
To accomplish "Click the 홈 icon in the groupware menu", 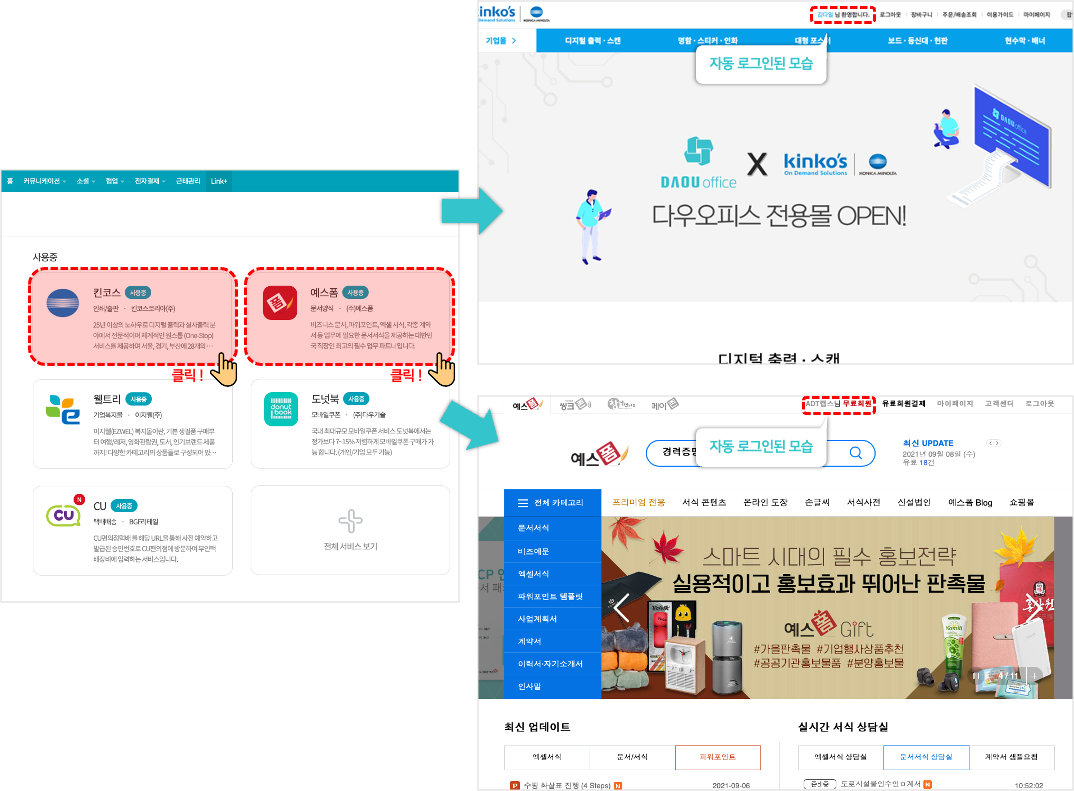I will point(10,181).
